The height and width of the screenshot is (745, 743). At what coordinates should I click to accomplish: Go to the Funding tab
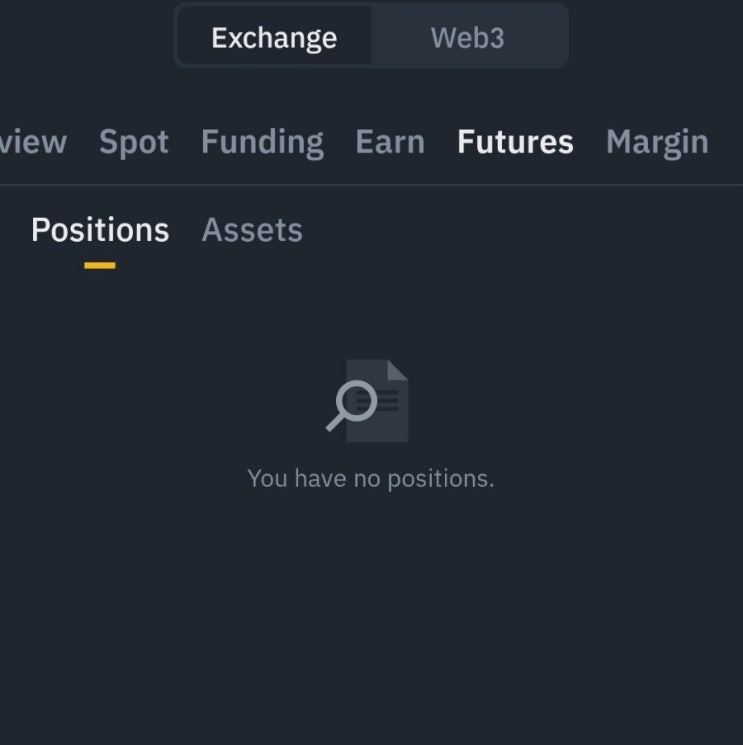pos(262,142)
